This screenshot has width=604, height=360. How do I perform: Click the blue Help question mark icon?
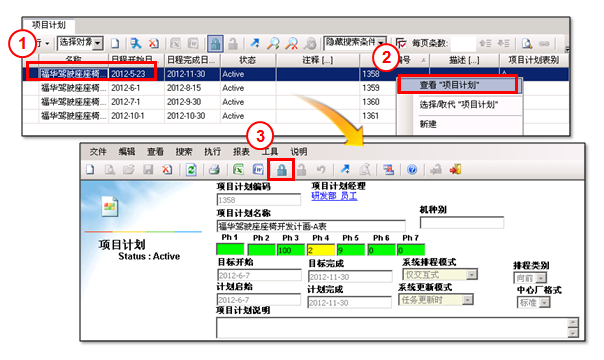pos(412,169)
